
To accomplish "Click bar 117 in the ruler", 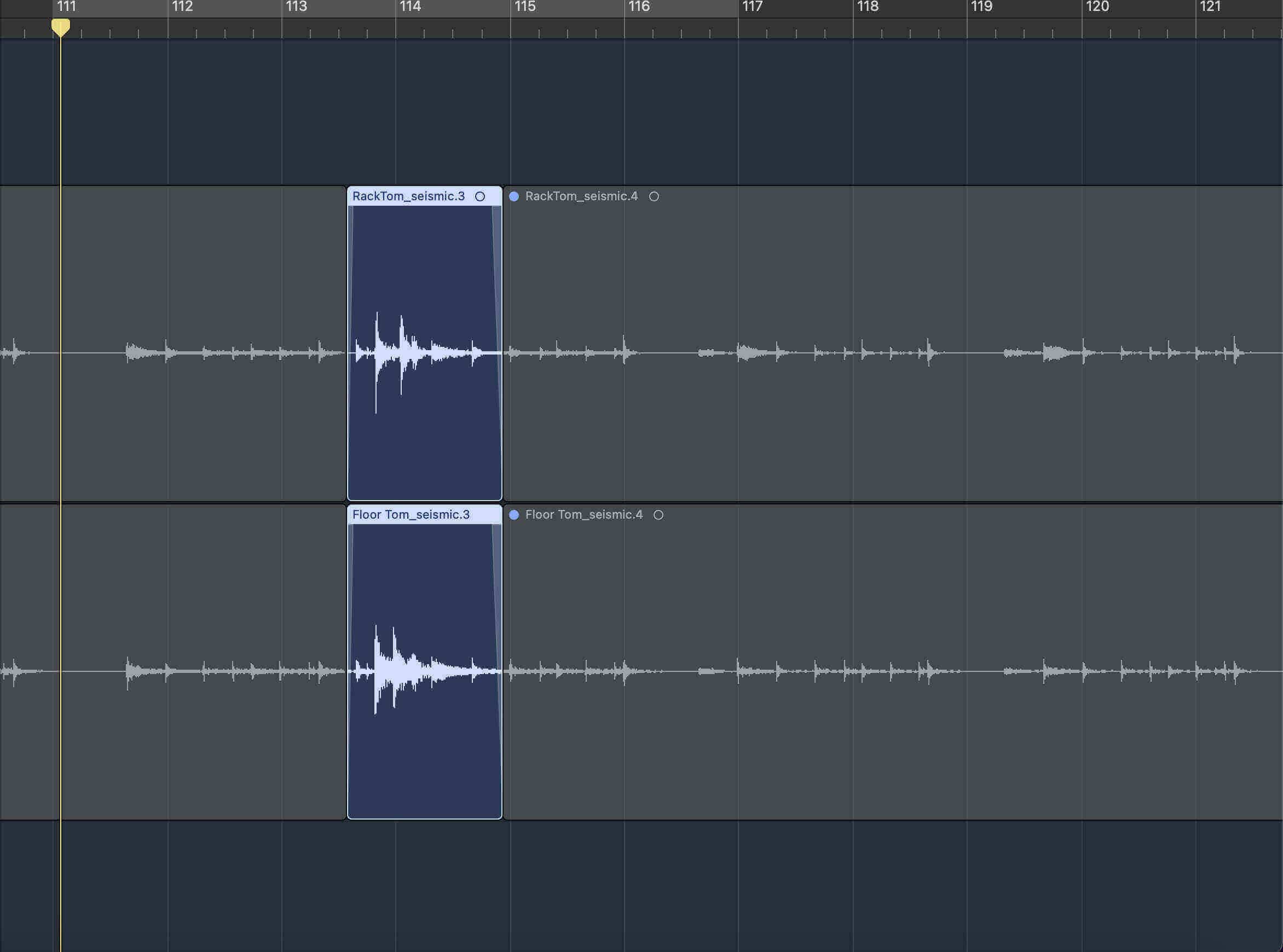I will coord(752,7).
